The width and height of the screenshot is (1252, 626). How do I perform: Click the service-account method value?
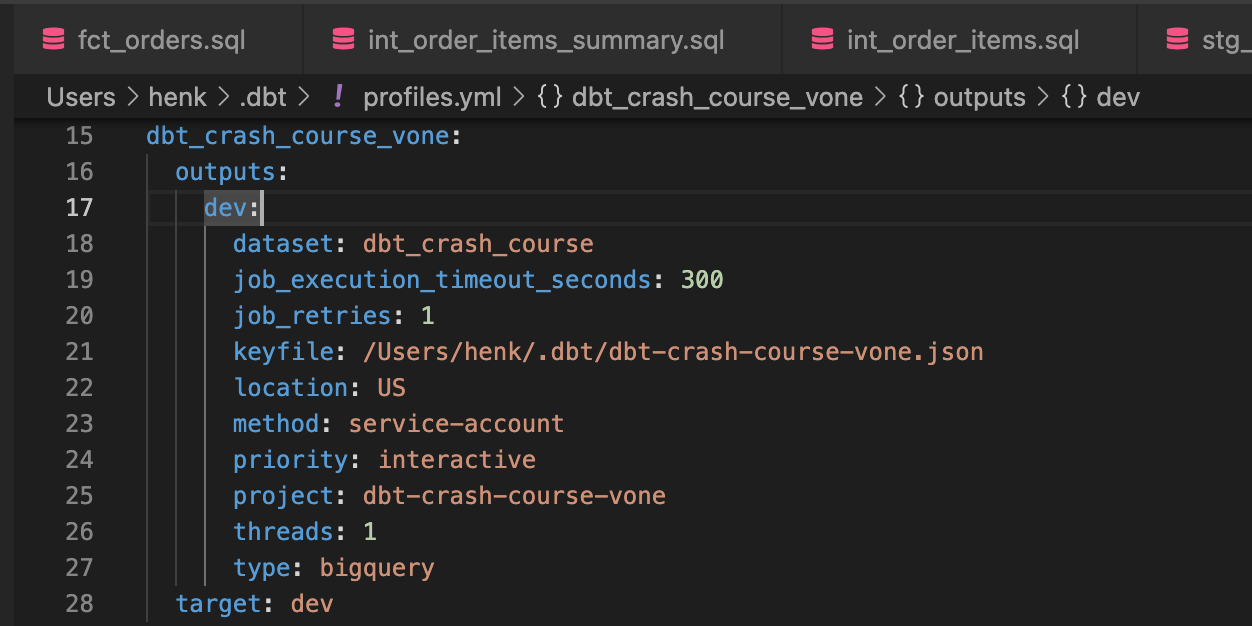pyautogui.click(x=456, y=423)
